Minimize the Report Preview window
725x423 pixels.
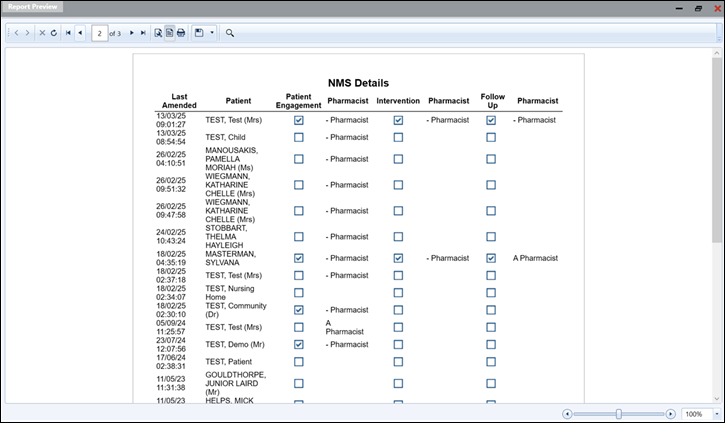coord(679,8)
